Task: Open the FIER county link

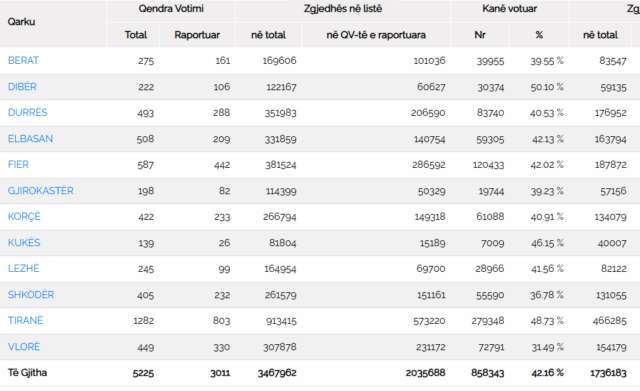Action: [18, 164]
